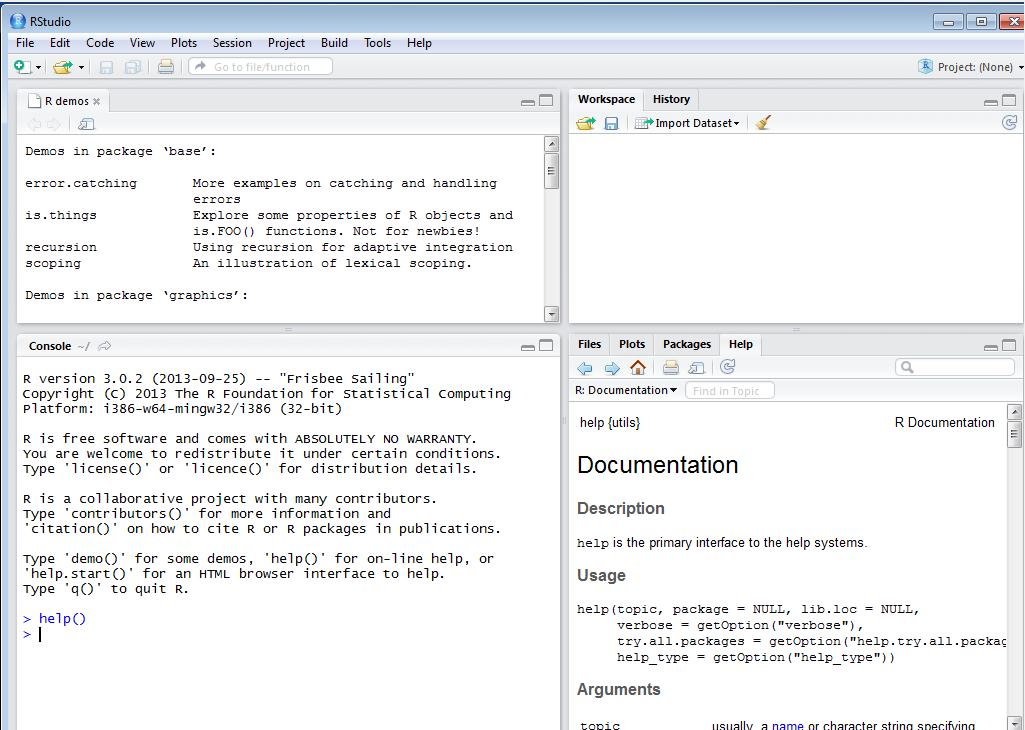Switch to the Packages tab
Image resolution: width=1025 pixels, height=730 pixels.
point(686,344)
